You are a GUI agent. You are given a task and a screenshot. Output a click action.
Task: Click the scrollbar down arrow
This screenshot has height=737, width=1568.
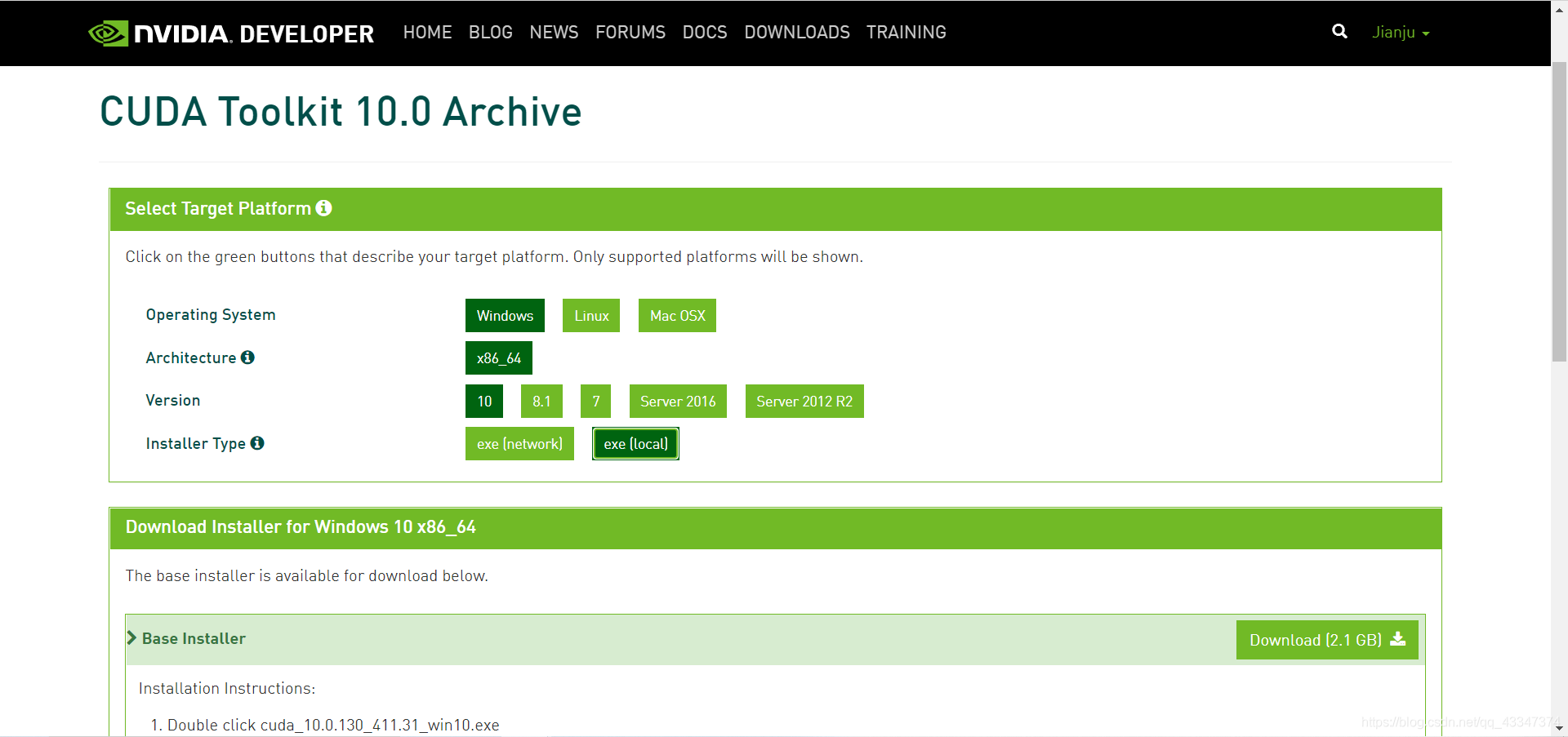click(x=1559, y=728)
